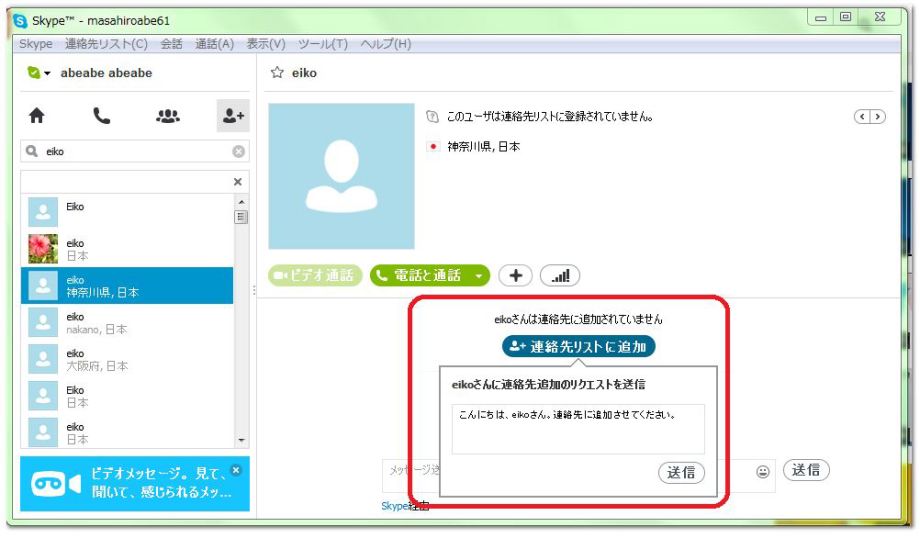
Task: Click the Japan flag icon by 神奈川県
Action: point(433,147)
